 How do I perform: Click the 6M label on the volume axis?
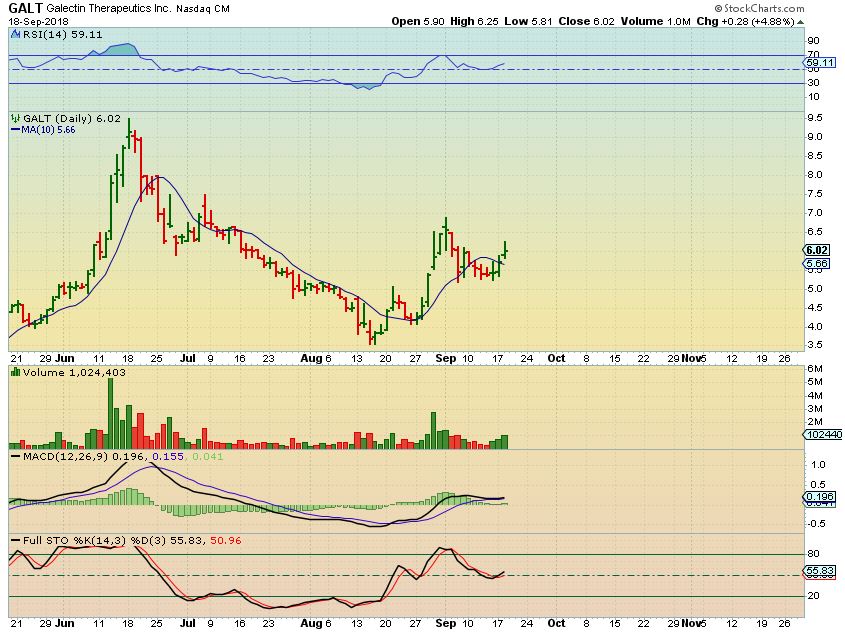coord(815,369)
